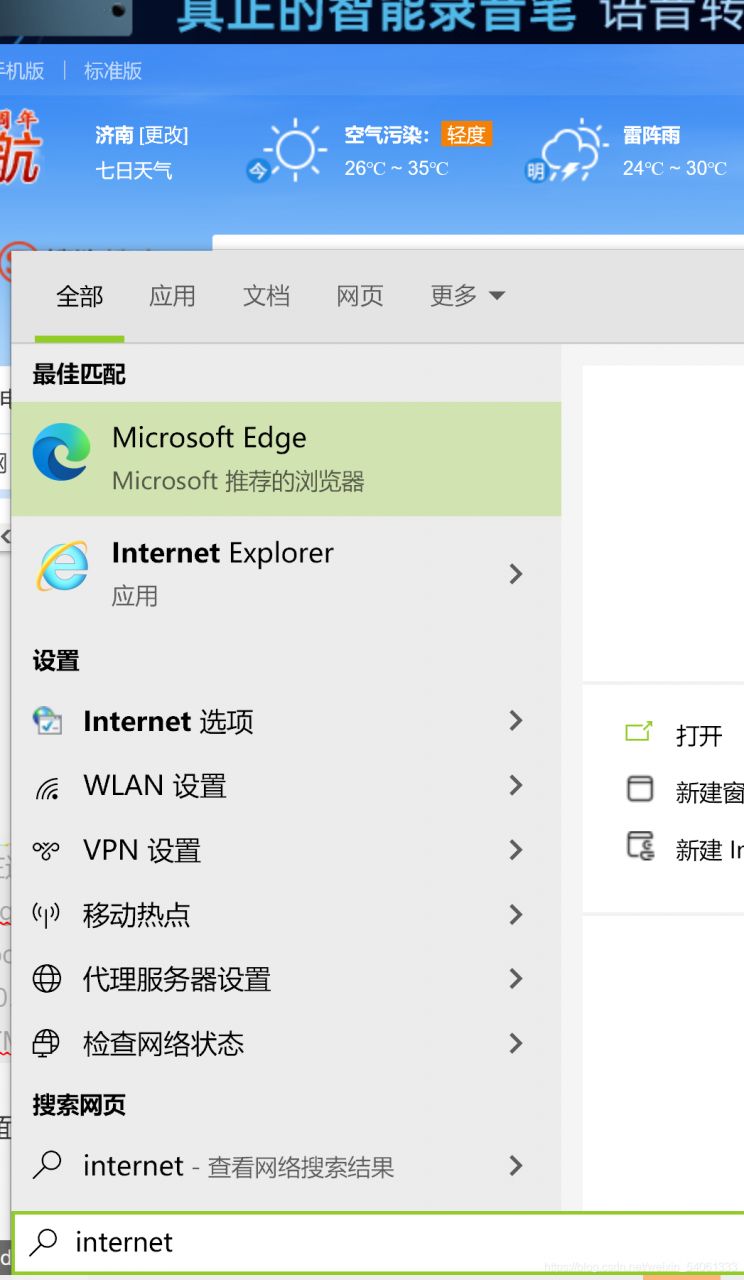Click the search box containing internet
The height and width of the screenshot is (1280, 744).
coord(378,1243)
